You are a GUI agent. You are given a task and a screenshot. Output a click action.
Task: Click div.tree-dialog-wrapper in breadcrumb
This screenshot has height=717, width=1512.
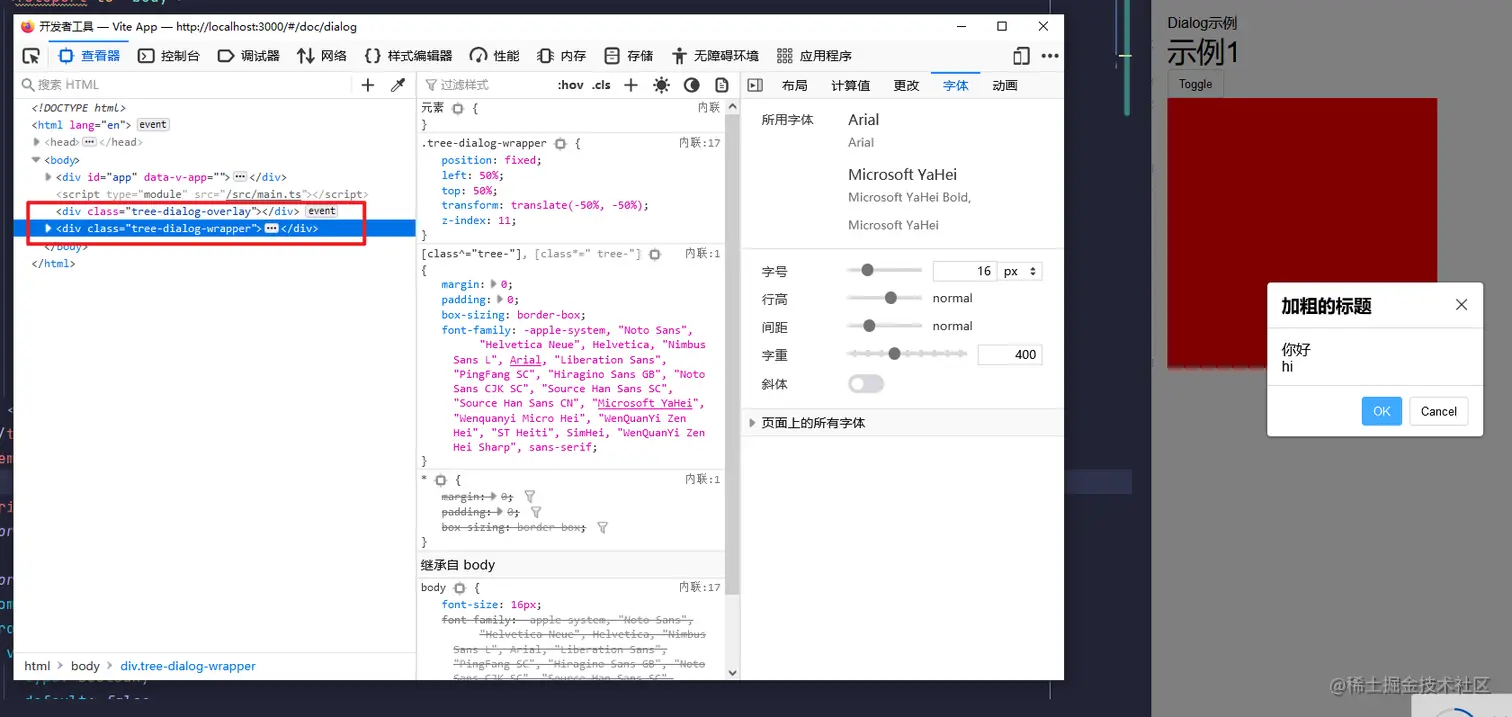[188, 666]
